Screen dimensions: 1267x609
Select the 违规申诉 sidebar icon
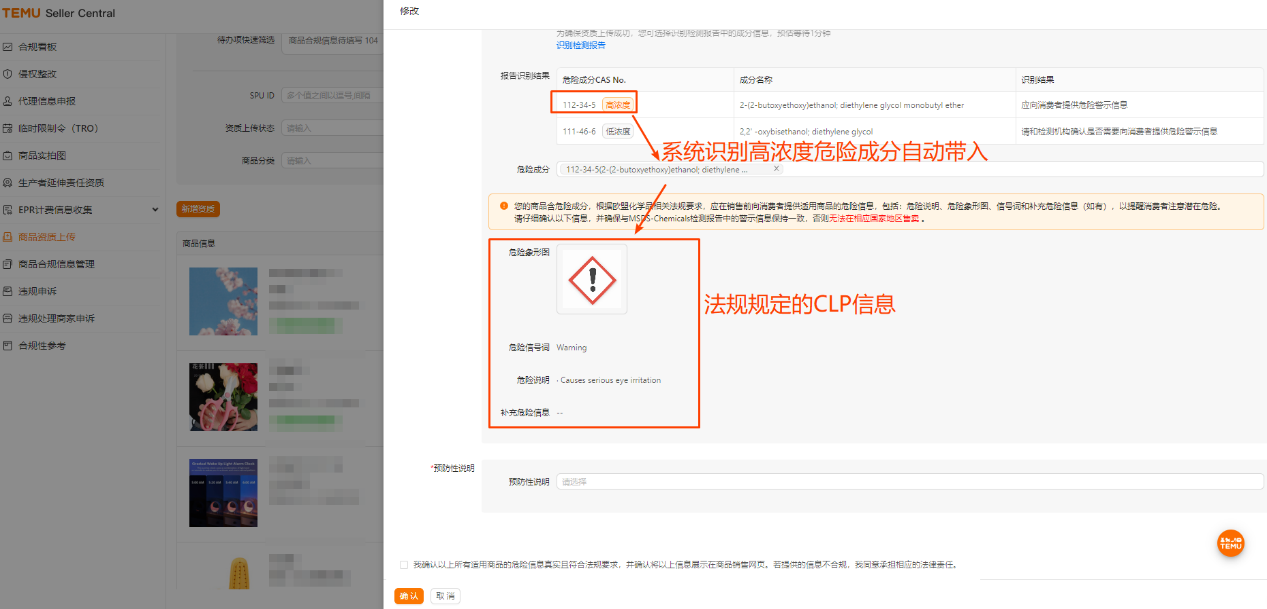50,289
